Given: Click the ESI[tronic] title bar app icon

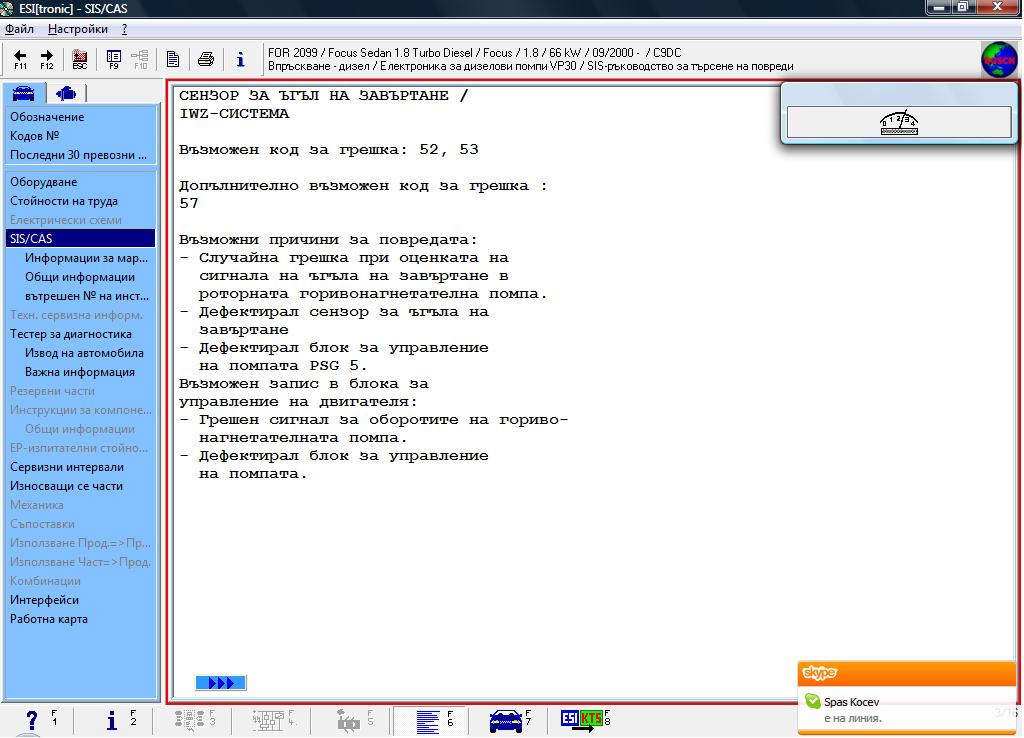Looking at the screenshot, I should [7, 8].
